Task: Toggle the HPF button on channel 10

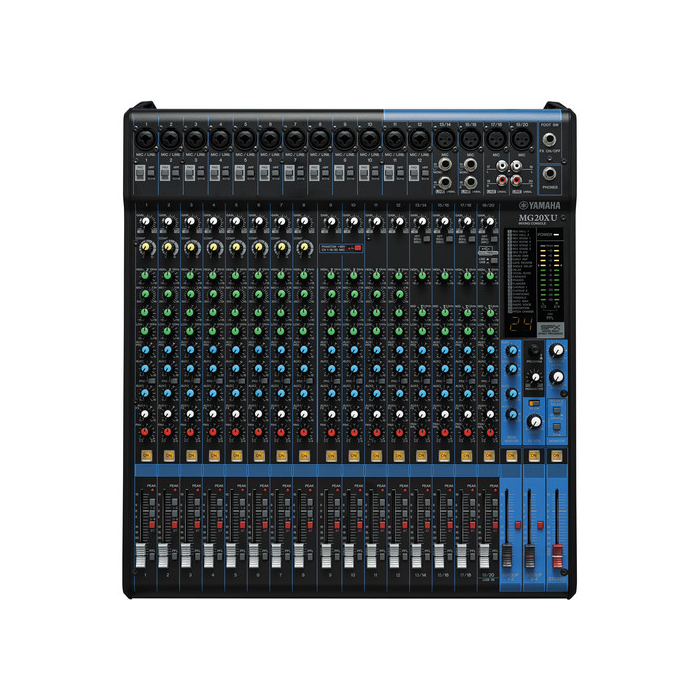Action: click(375, 173)
